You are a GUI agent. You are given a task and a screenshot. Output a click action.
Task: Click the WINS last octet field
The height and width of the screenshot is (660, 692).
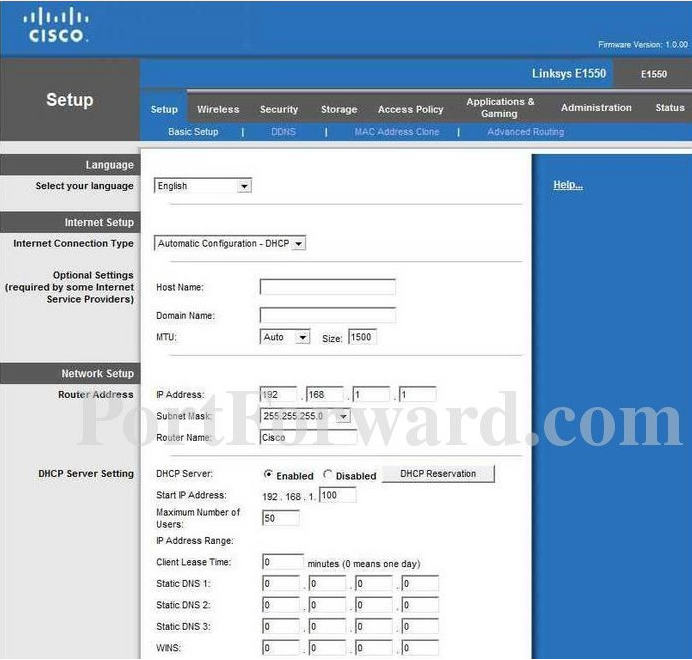coord(420,648)
